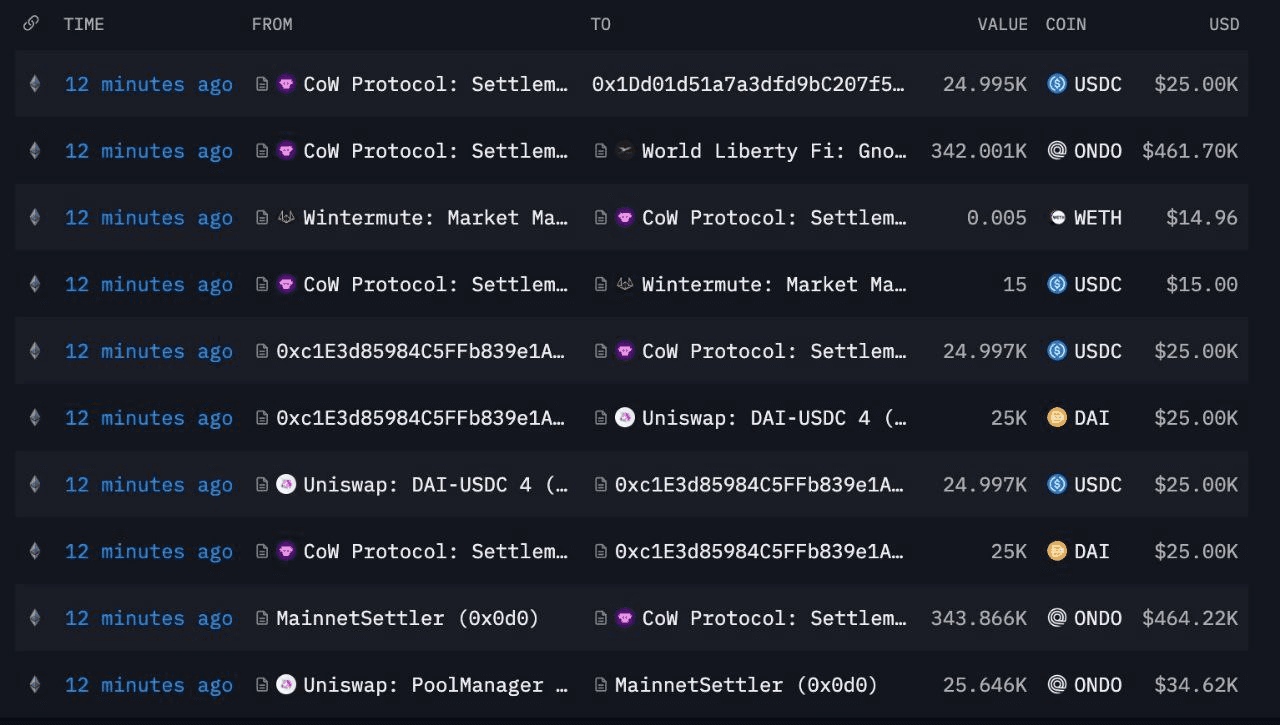Open the timestamp link of the 25.646K ONDO transfer
1280x725 pixels.
pyautogui.click(x=149, y=685)
